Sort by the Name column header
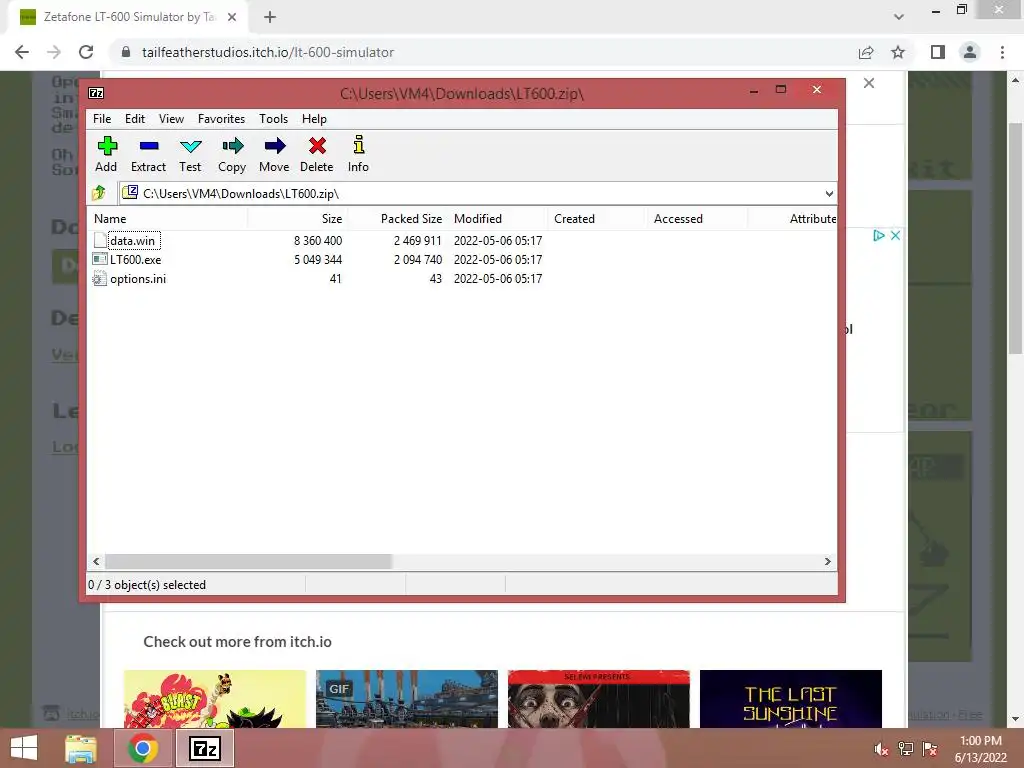 pyautogui.click(x=167, y=219)
